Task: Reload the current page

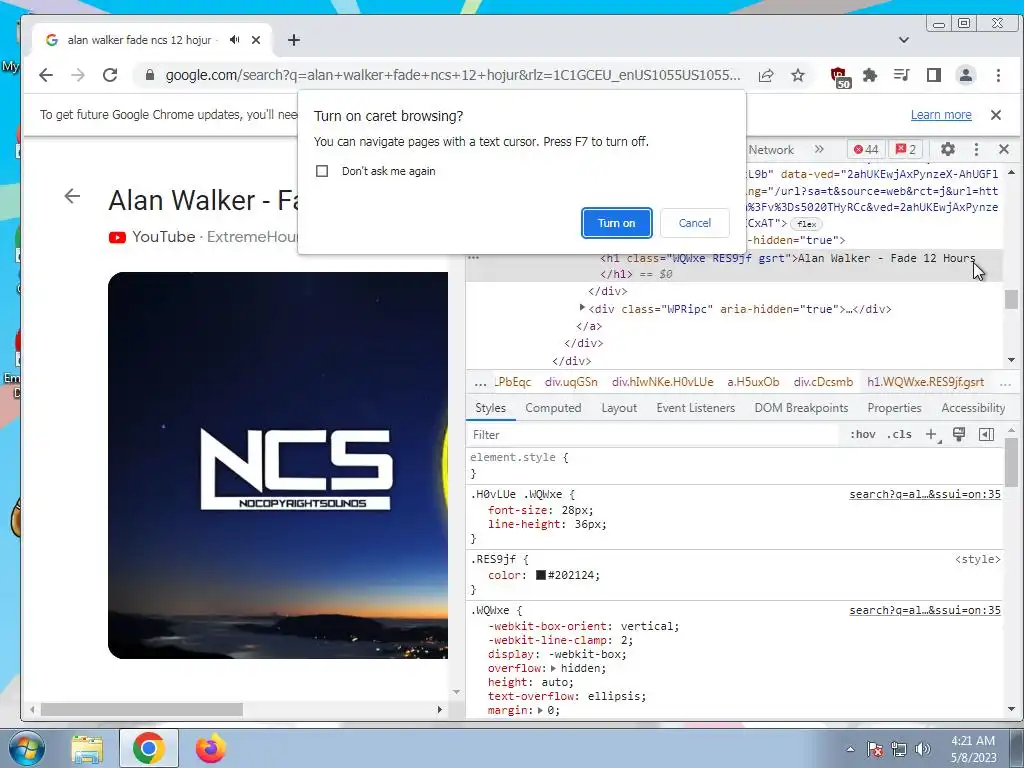Action: tap(110, 75)
